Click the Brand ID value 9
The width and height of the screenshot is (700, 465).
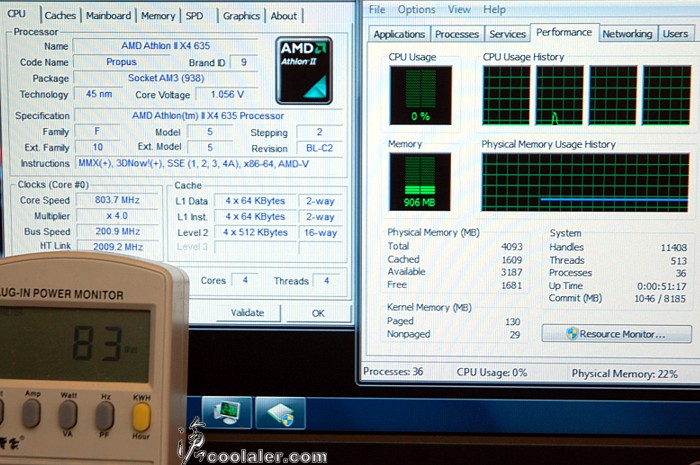(x=244, y=62)
